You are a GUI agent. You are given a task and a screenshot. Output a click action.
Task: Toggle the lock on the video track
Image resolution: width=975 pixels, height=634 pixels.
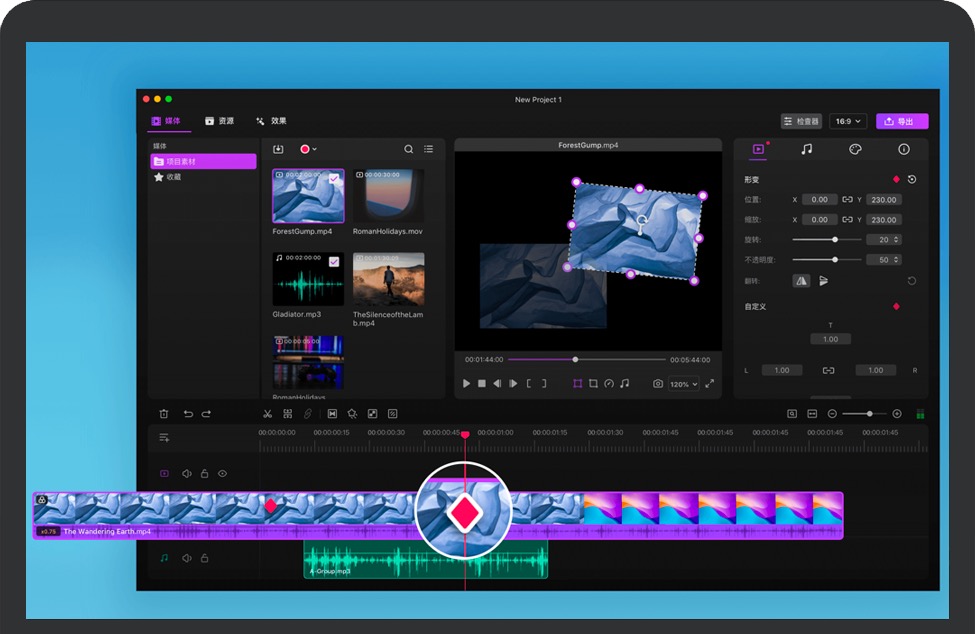204,474
